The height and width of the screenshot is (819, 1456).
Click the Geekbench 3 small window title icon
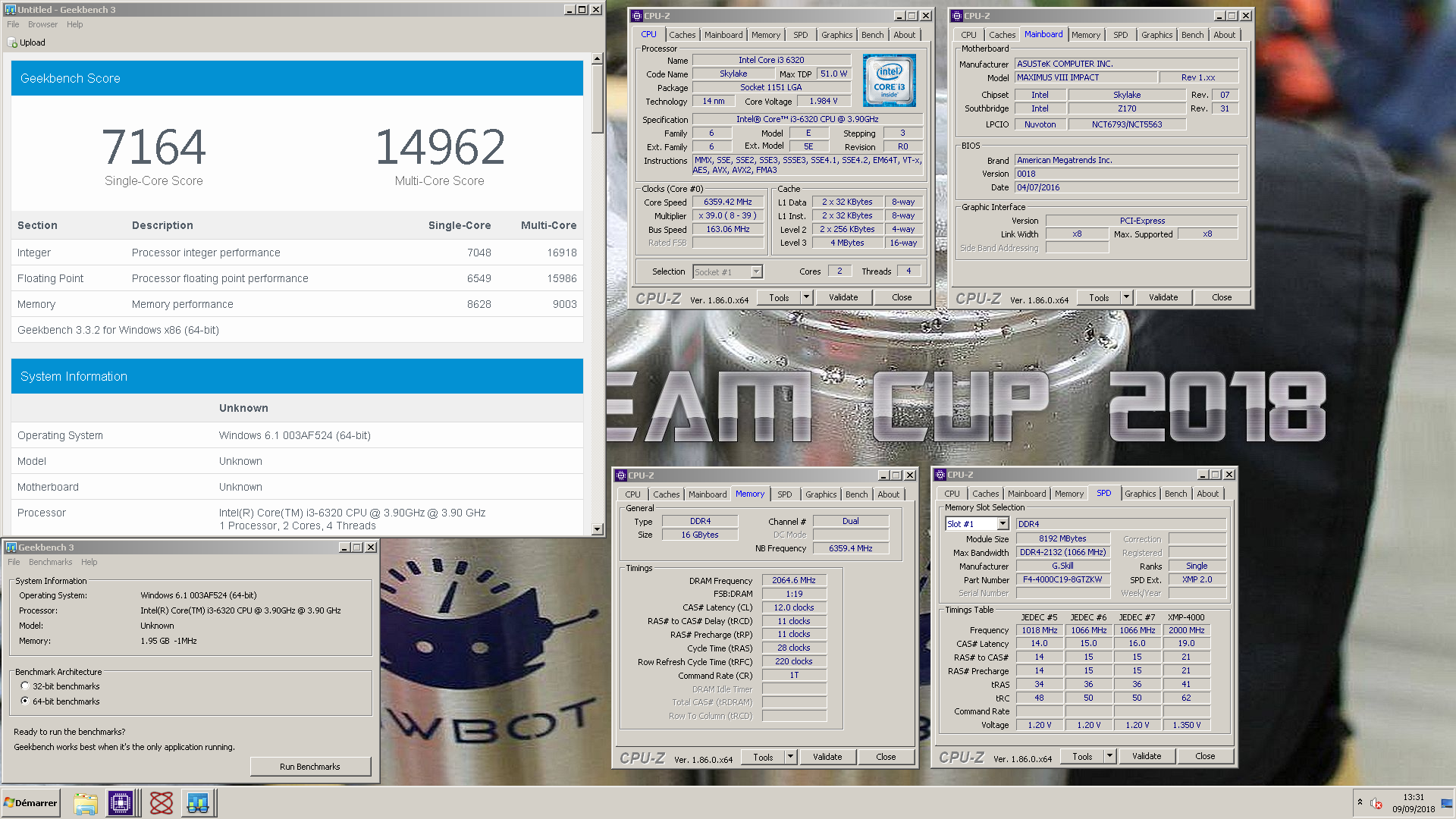tap(11, 548)
